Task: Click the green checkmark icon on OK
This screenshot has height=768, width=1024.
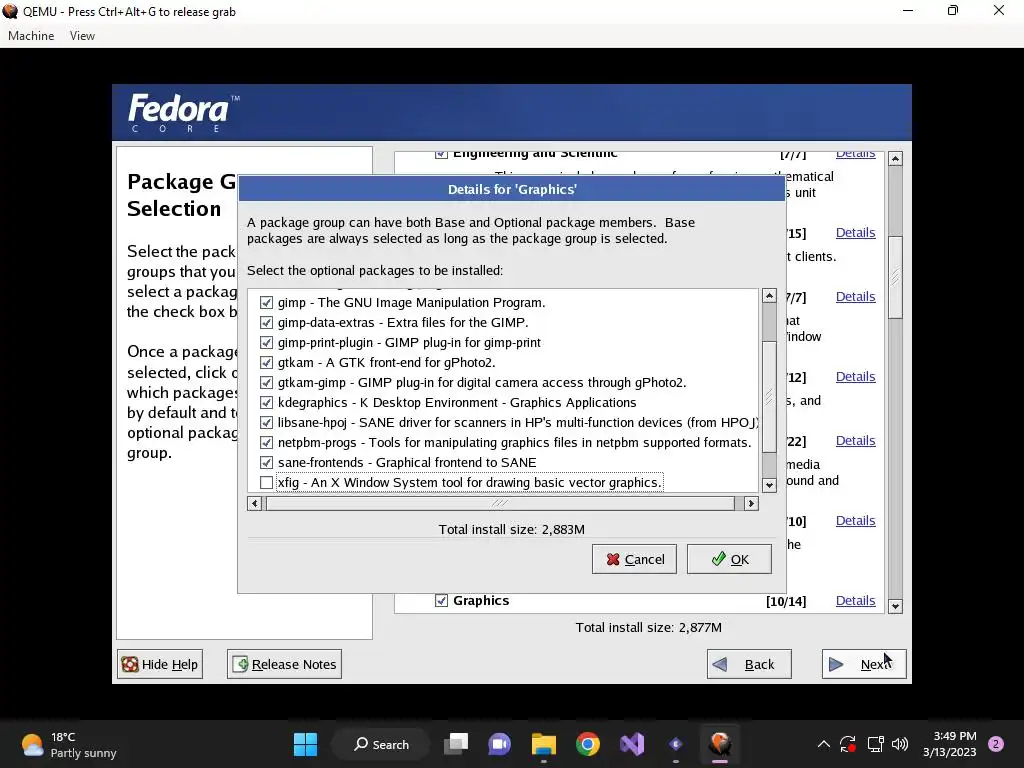Action: 718,558
